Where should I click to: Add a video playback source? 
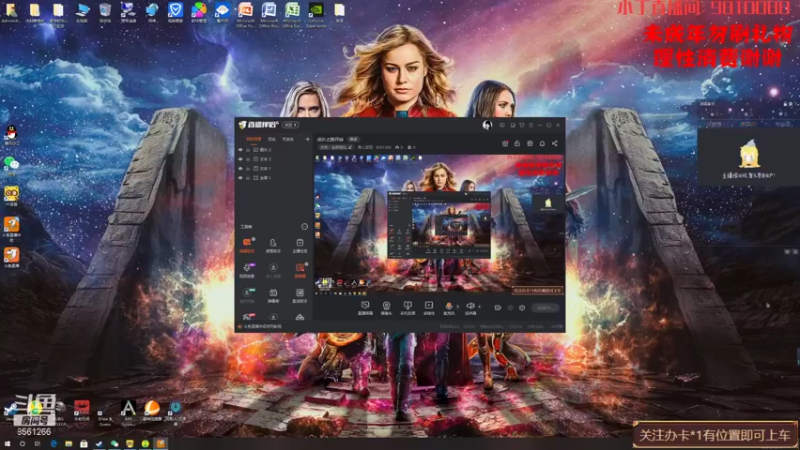click(429, 308)
